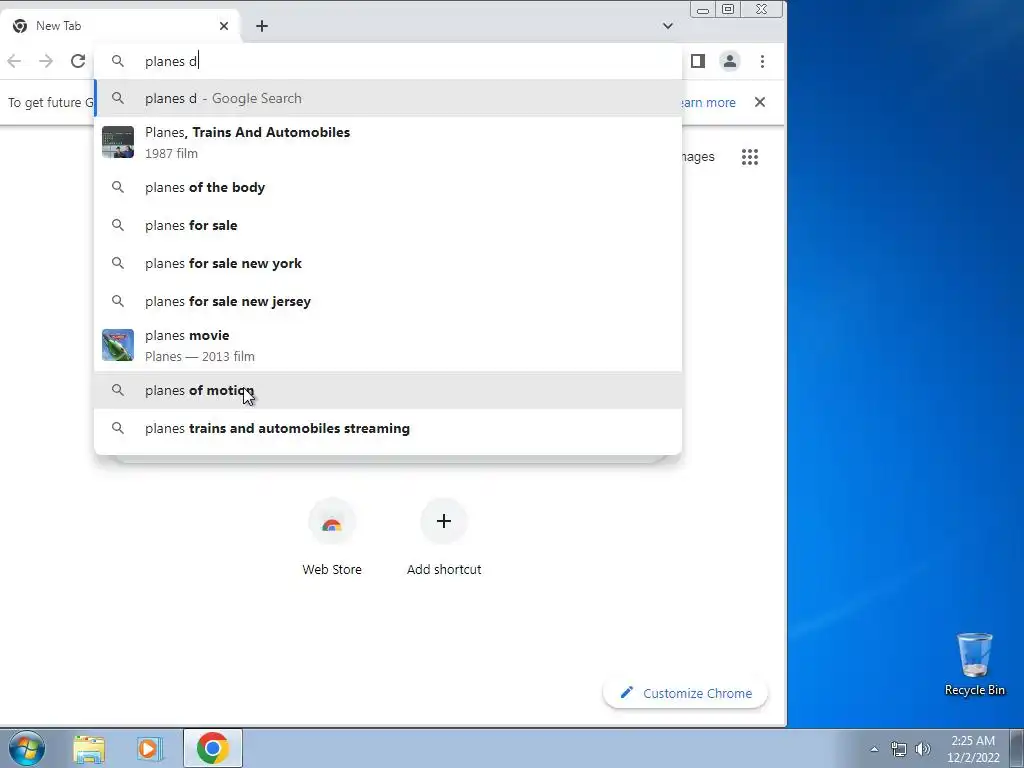Viewport: 1024px width, 768px height.
Task: Open the profile avatar icon
Action: coord(729,61)
